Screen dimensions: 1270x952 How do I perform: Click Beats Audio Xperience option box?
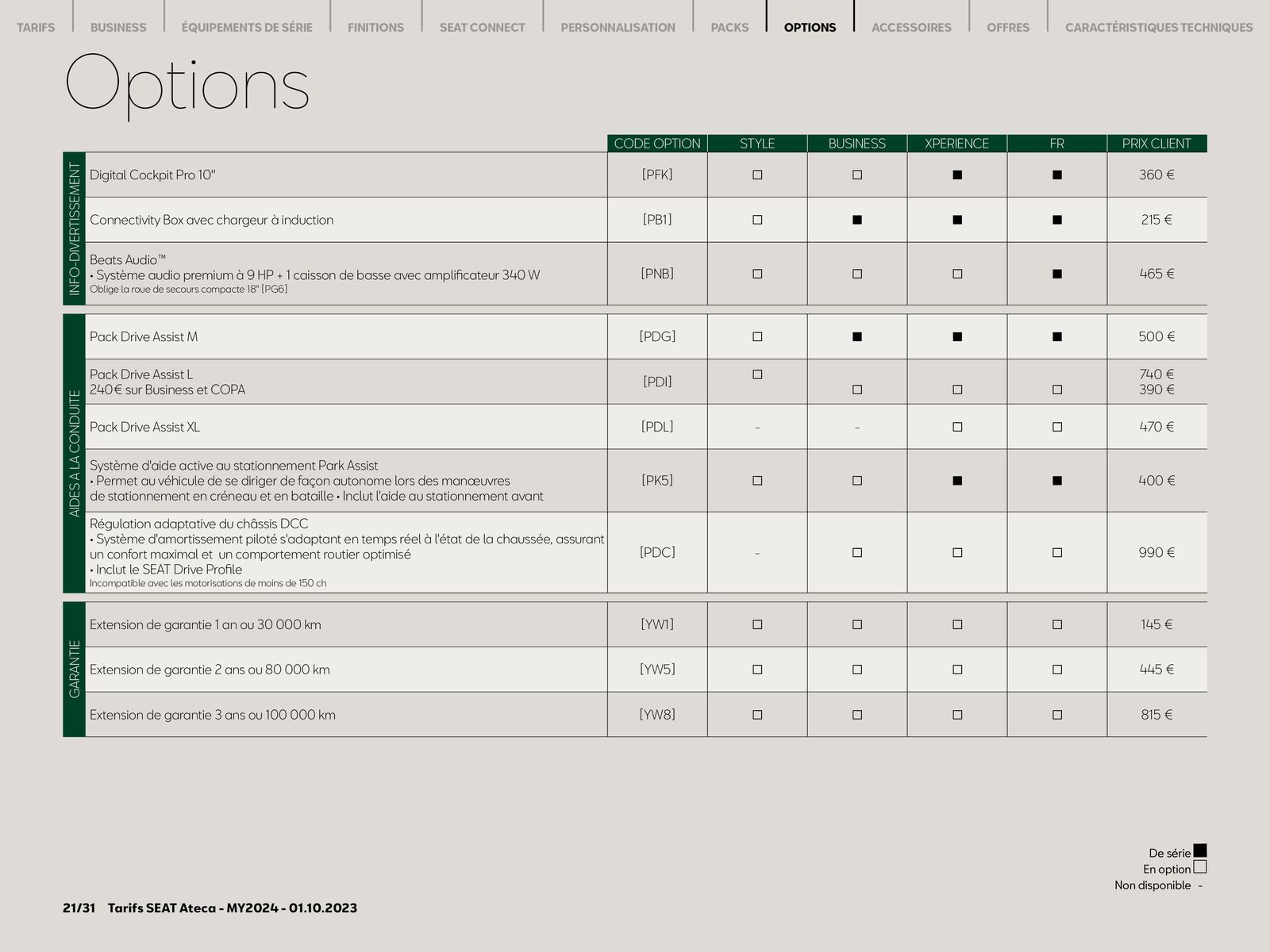pos(957,274)
